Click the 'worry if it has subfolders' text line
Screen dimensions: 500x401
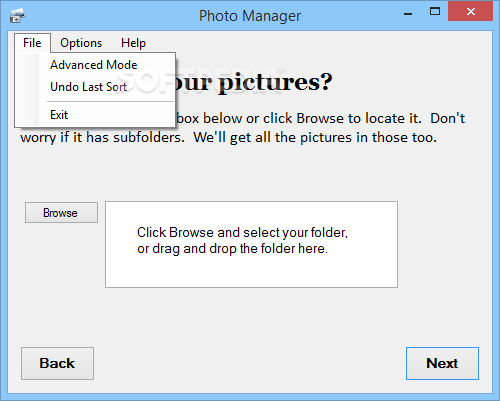[229, 137]
